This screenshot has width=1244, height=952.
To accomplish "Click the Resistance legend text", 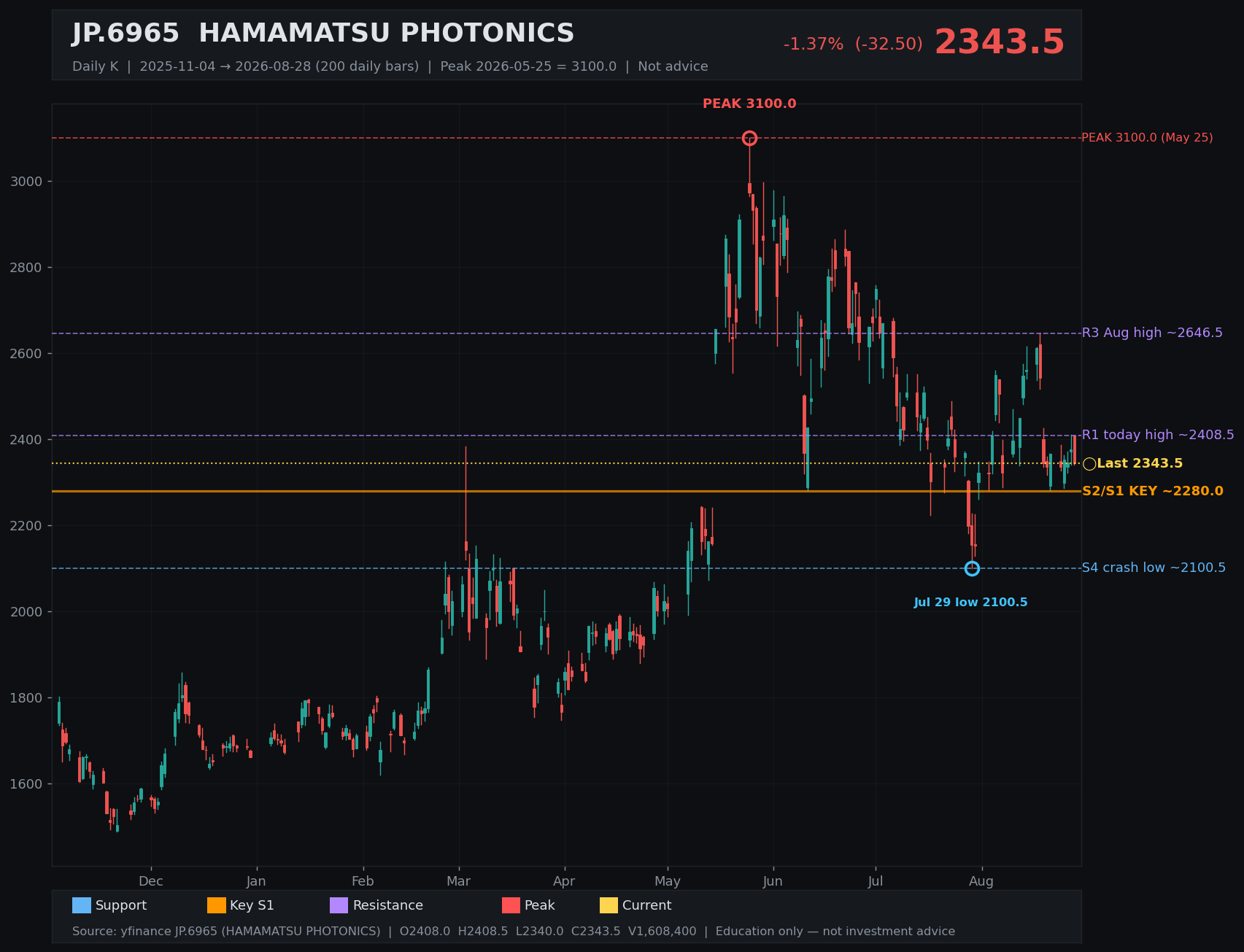I will [388, 905].
